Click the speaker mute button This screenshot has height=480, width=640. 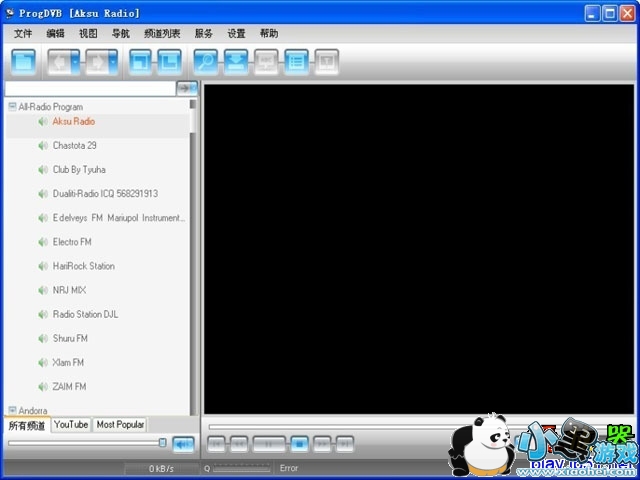(183, 444)
